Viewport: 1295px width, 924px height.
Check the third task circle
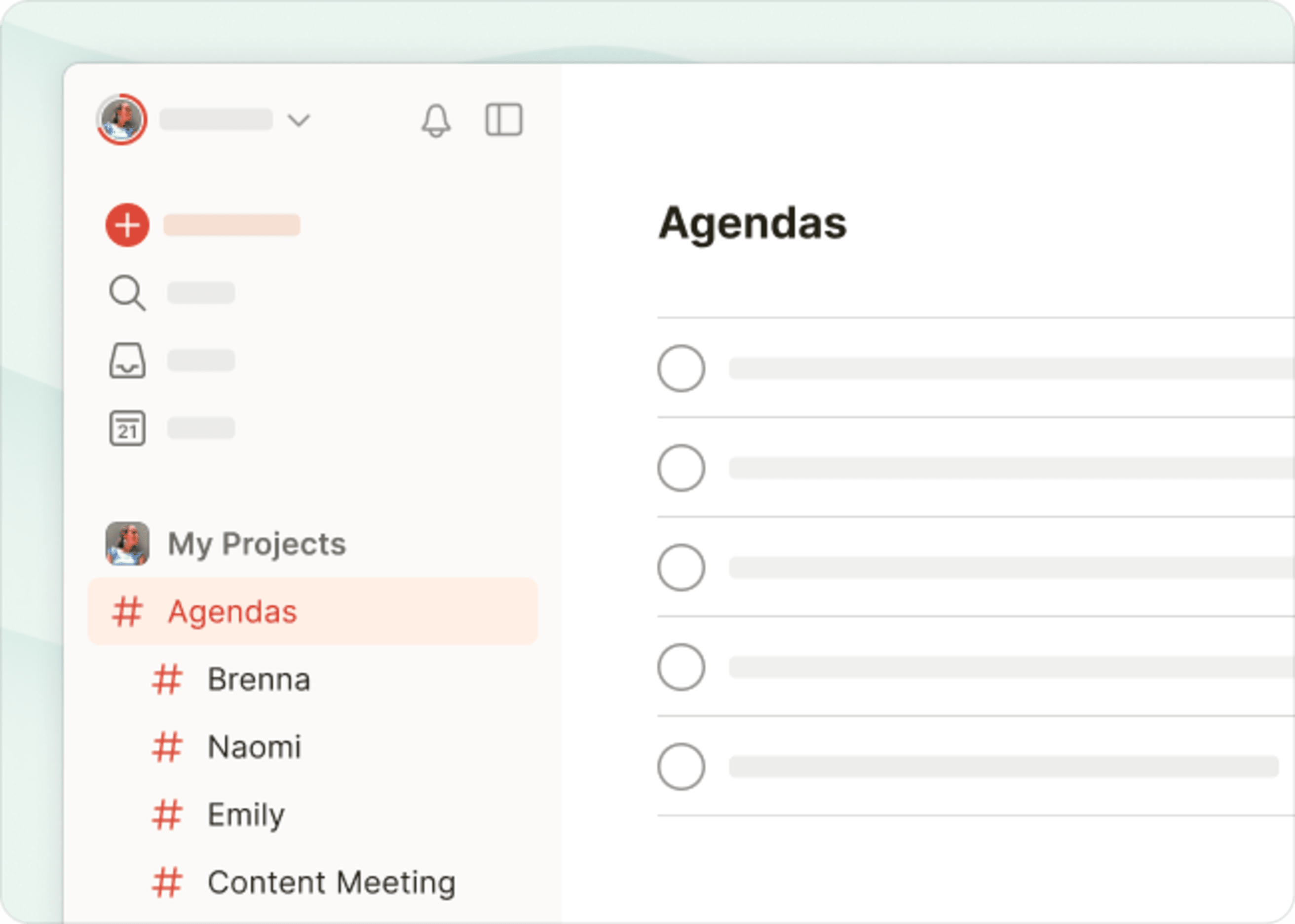(x=681, y=567)
